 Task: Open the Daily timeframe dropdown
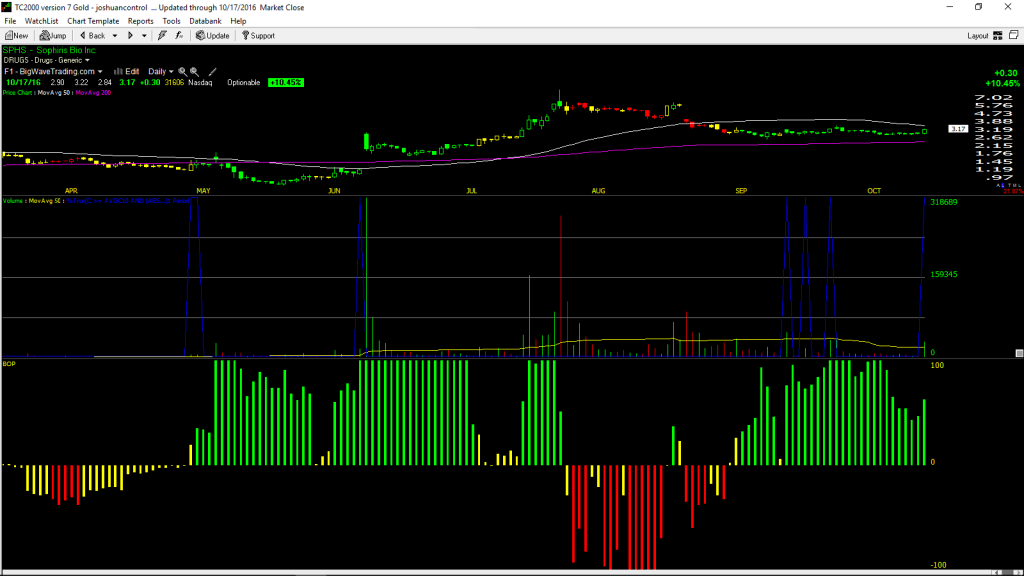pos(161,72)
